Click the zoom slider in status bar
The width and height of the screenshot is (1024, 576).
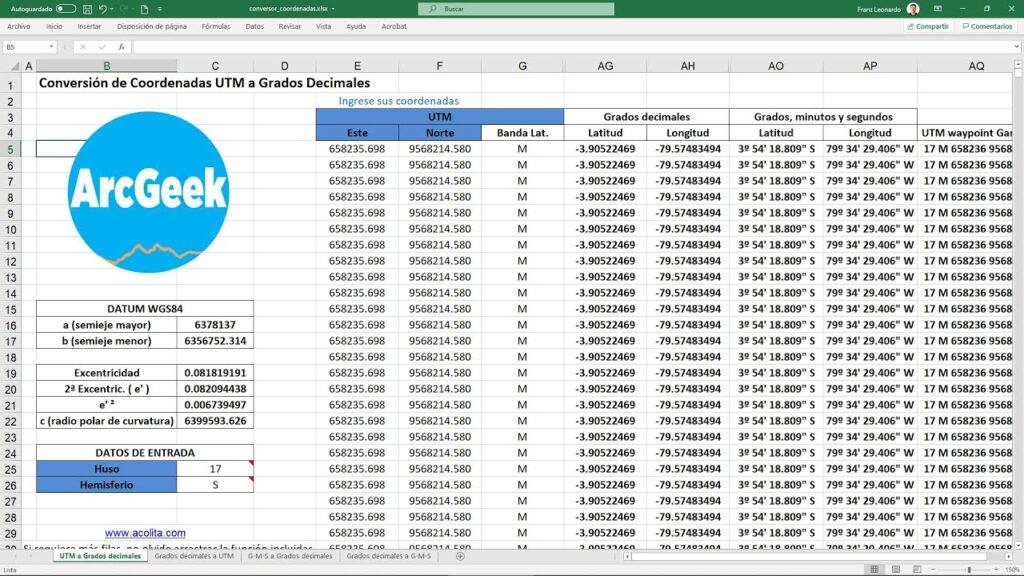[968, 569]
